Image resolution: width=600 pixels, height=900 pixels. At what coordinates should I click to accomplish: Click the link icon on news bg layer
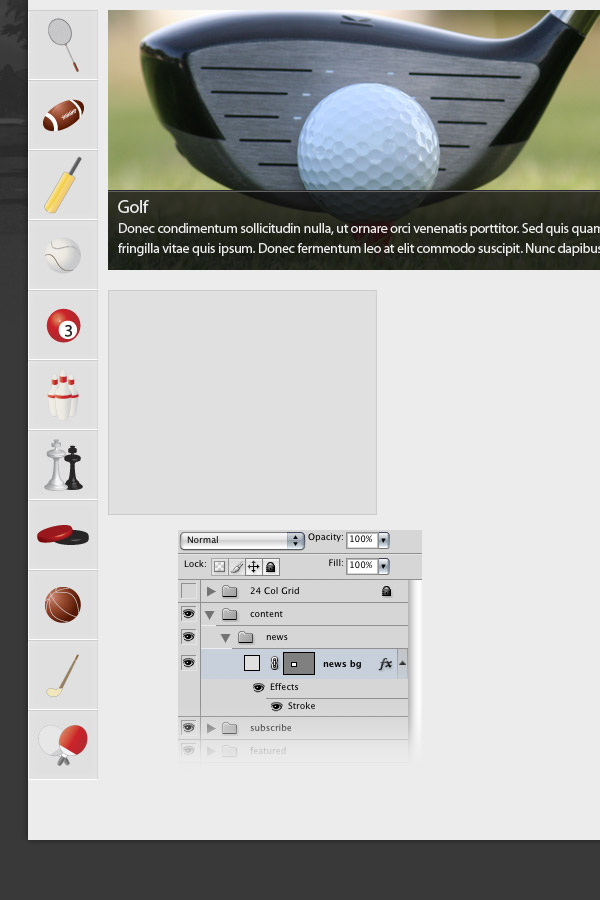coord(274,664)
